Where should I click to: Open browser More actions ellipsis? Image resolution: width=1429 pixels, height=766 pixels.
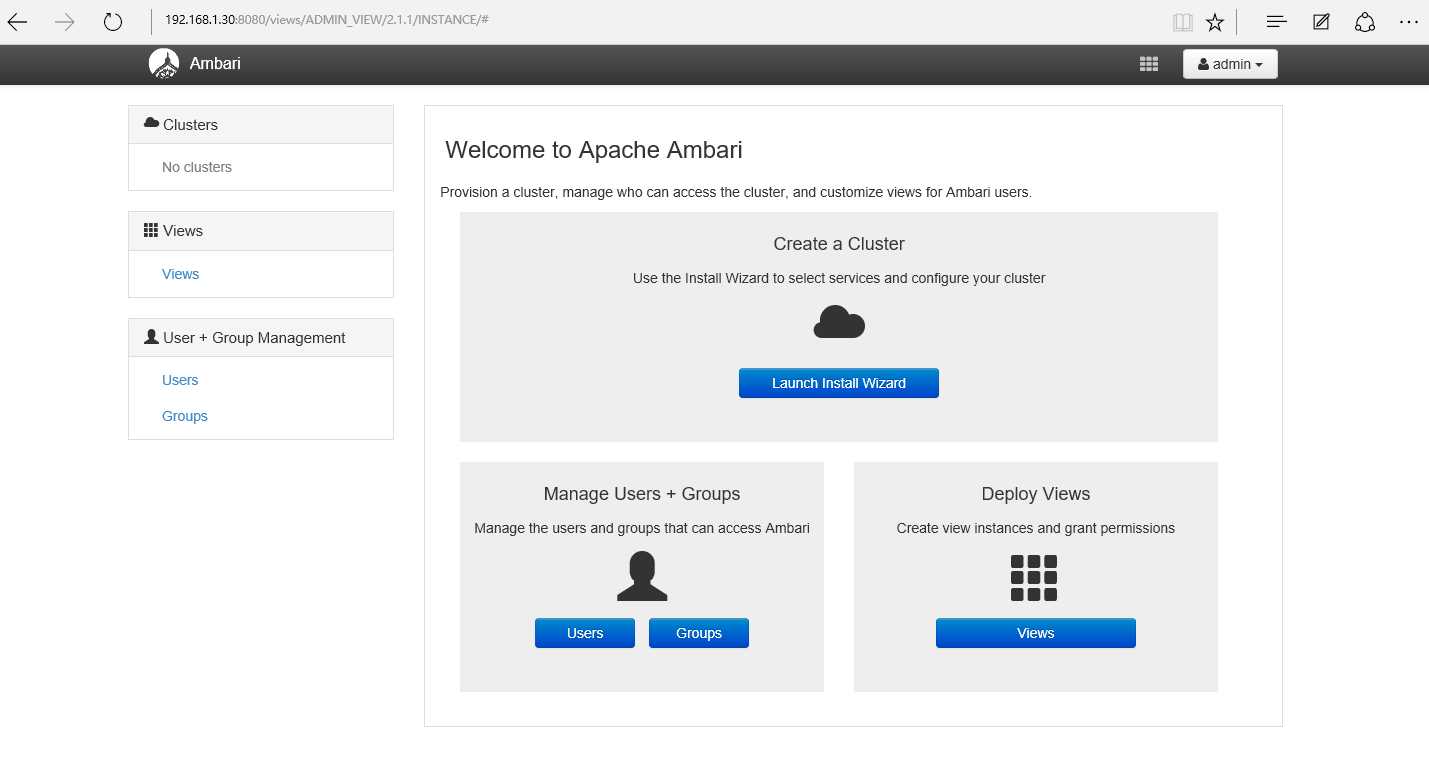click(x=1409, y=21)
